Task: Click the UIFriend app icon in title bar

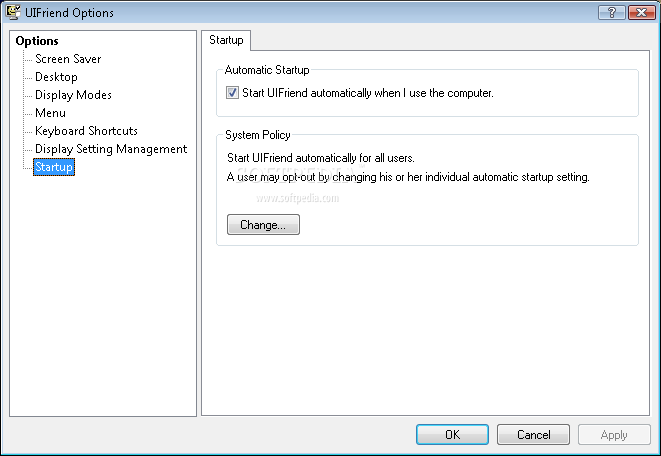Action: pyautogui.click(x=13, y=12)
